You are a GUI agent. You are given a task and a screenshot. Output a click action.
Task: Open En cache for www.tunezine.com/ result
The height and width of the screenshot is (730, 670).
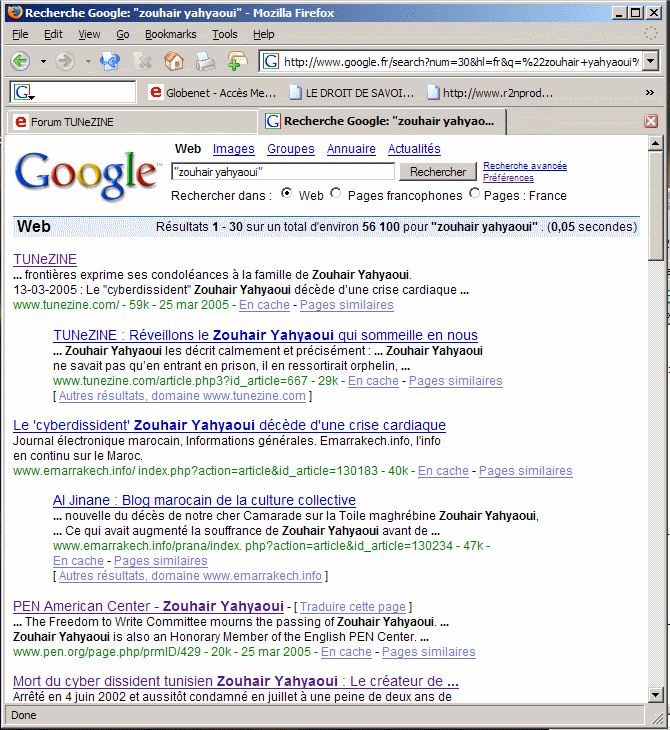tap(264, 305)
